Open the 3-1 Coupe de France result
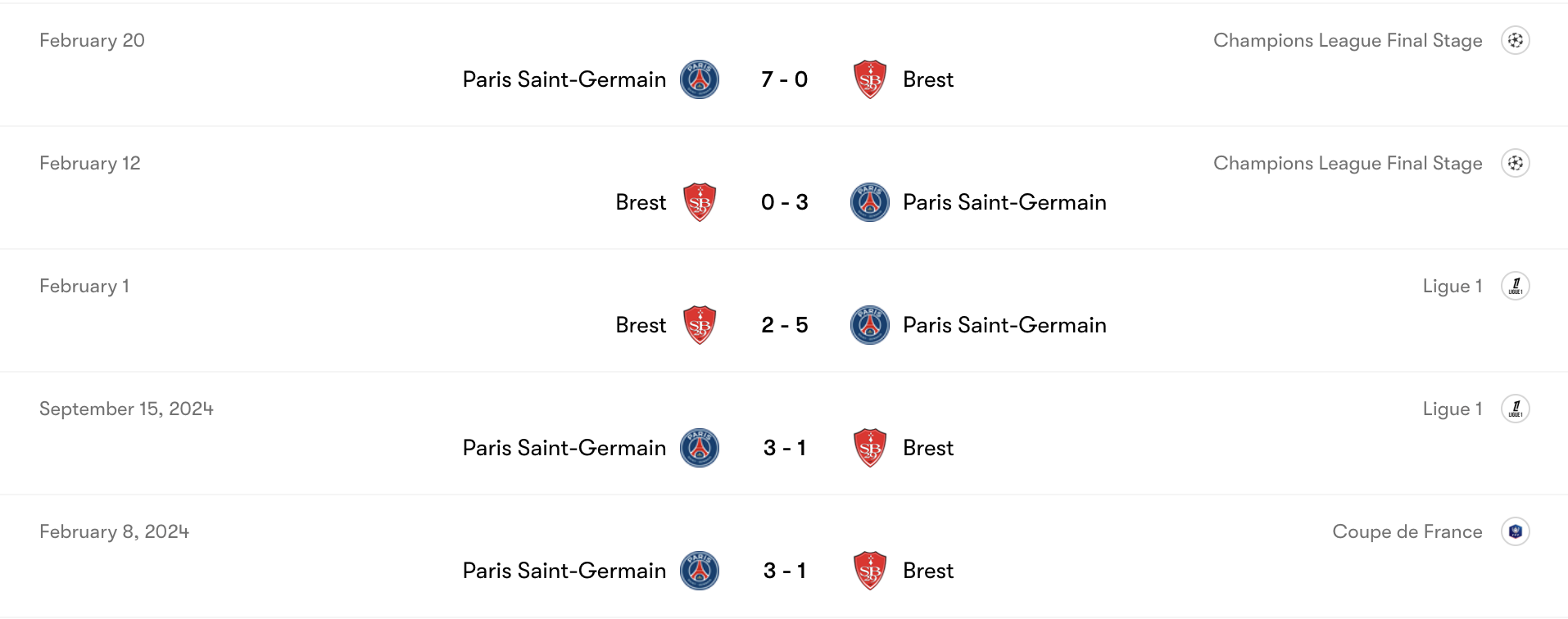The height and width of the screenshot is (619, 1568). click(784, 571)
